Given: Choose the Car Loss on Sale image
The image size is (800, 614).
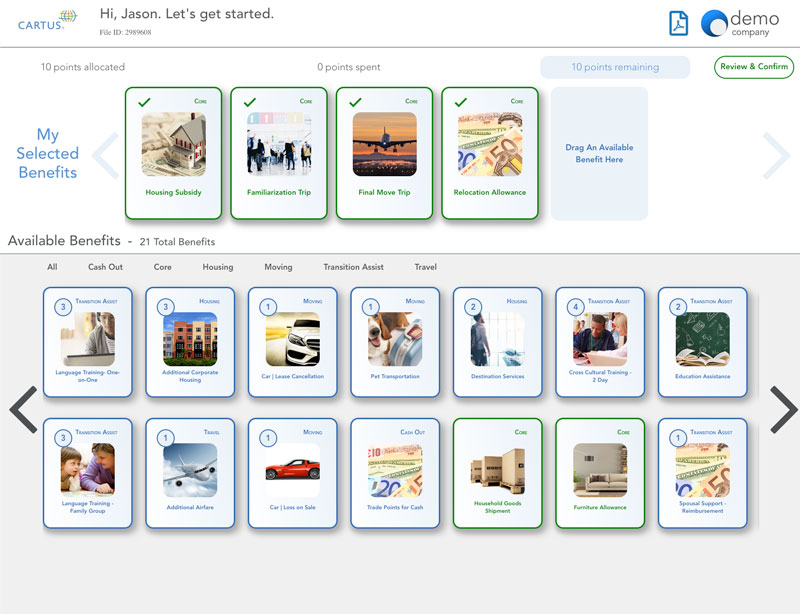Looking at the screenshot, I should 292,470.
